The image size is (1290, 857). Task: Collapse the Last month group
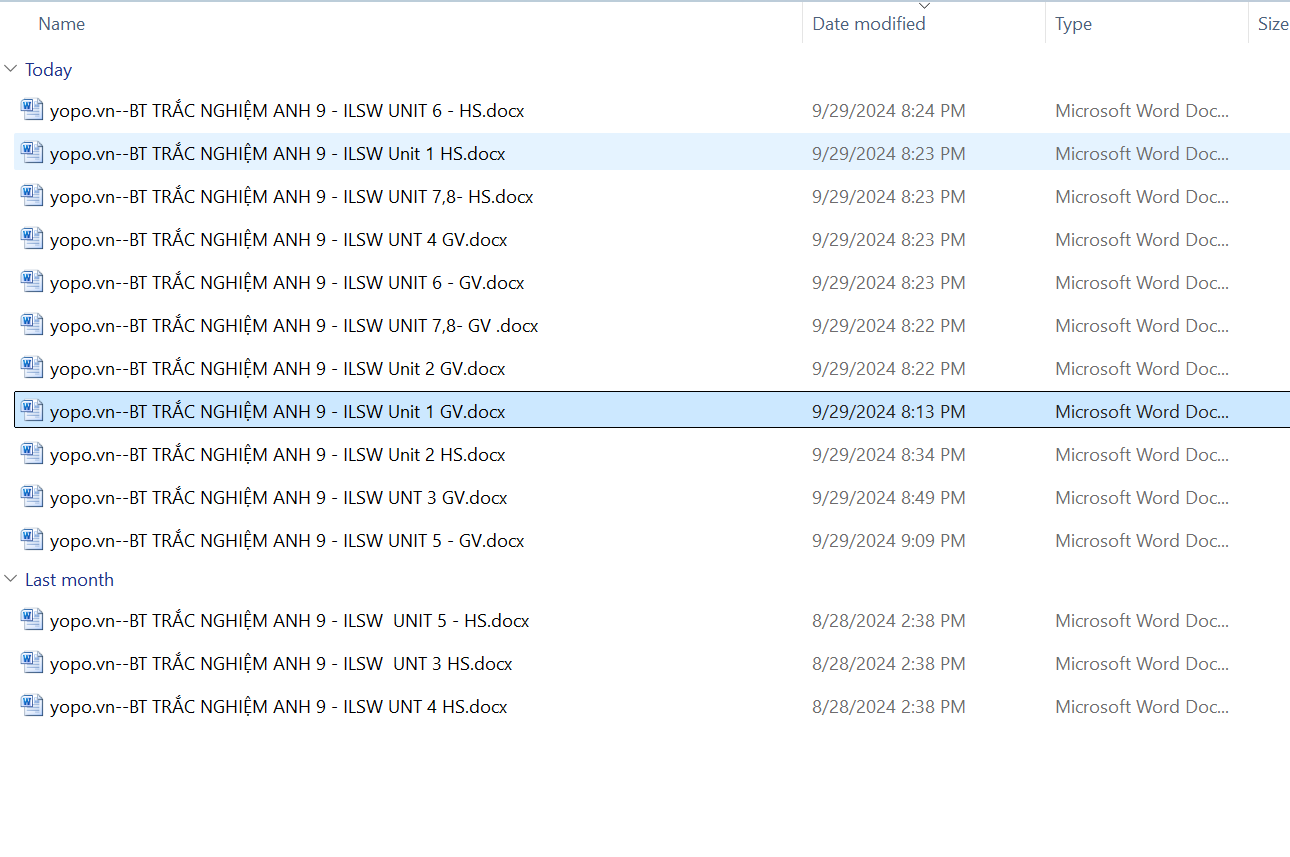pyautogui.click(x=11, y=579)
